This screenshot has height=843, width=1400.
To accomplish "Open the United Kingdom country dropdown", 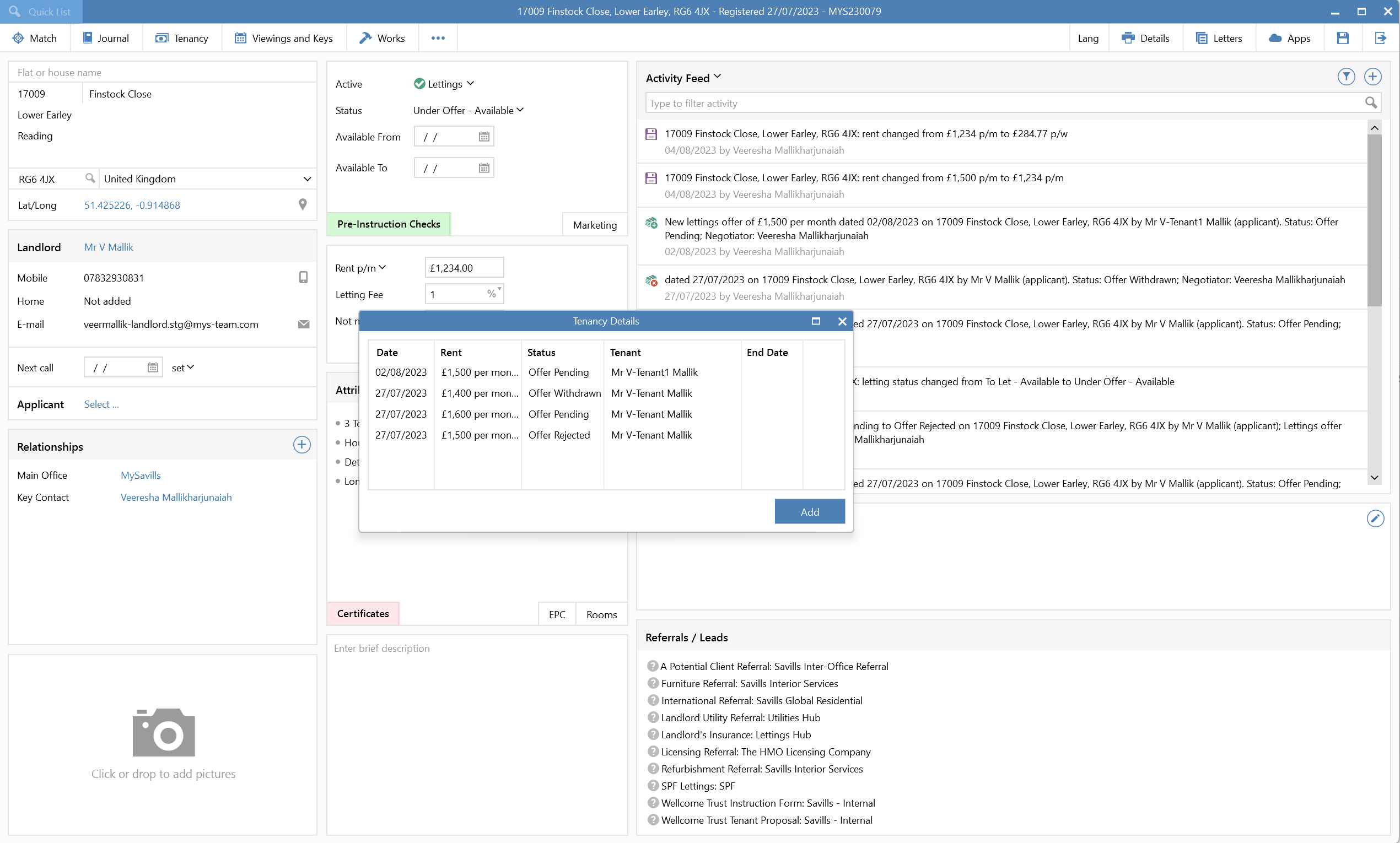I will [307, 179].
